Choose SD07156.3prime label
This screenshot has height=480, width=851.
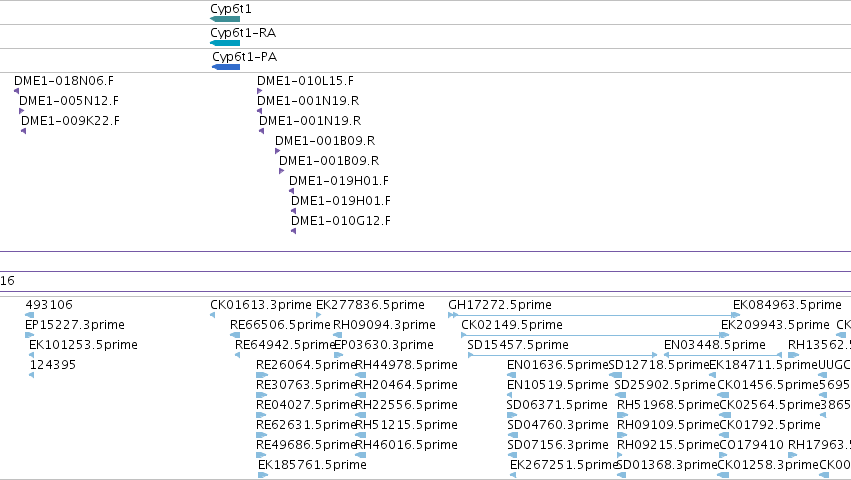click(557, 446)
